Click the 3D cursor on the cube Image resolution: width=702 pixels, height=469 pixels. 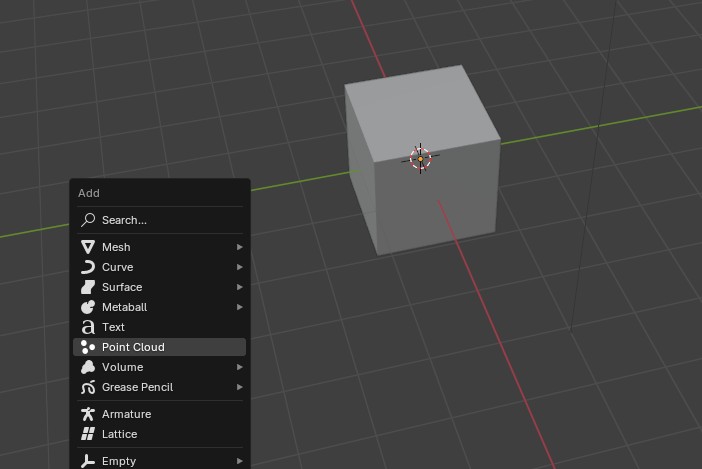point(421,158)
